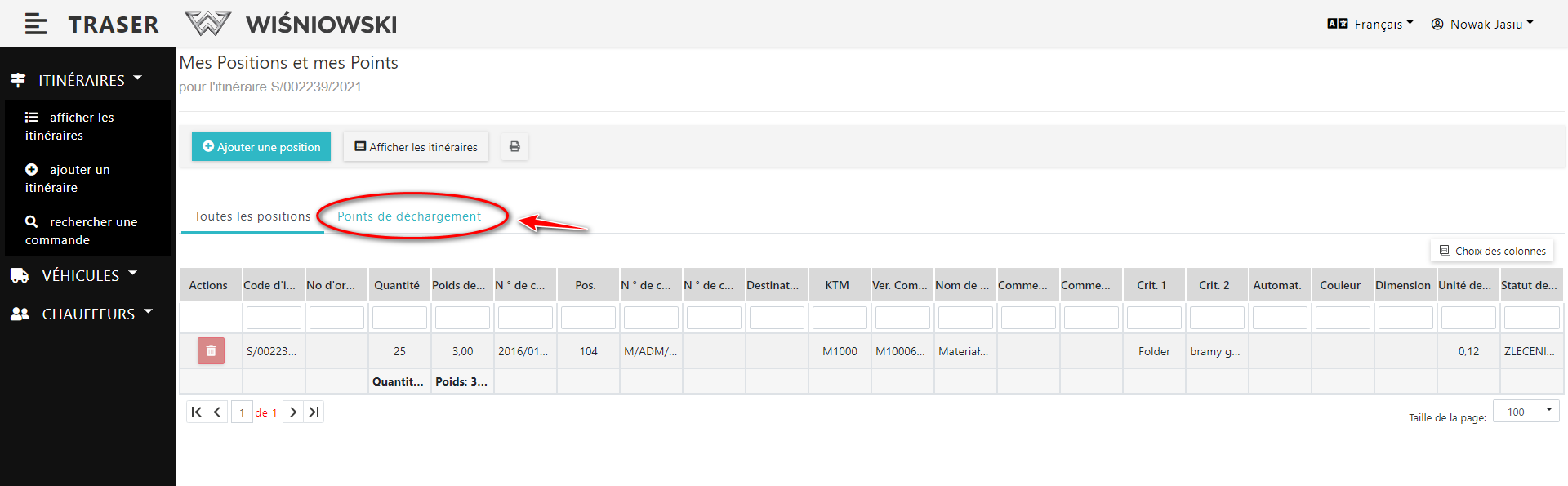Expand the page size dropdown
Viewport: 1568px width, 486px height.
pyautogui.click(x=1548, y=411)
